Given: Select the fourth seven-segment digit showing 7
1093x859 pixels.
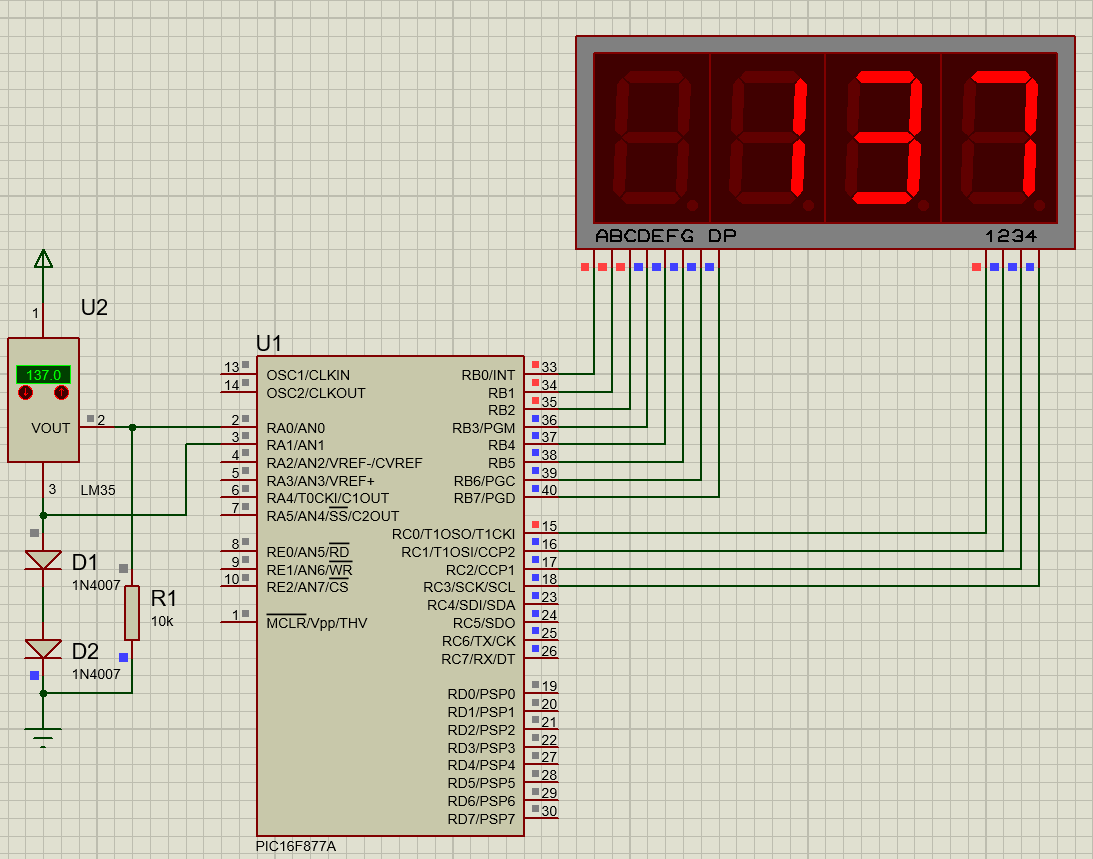Looking at the screenshot, I should [1000, 138].
